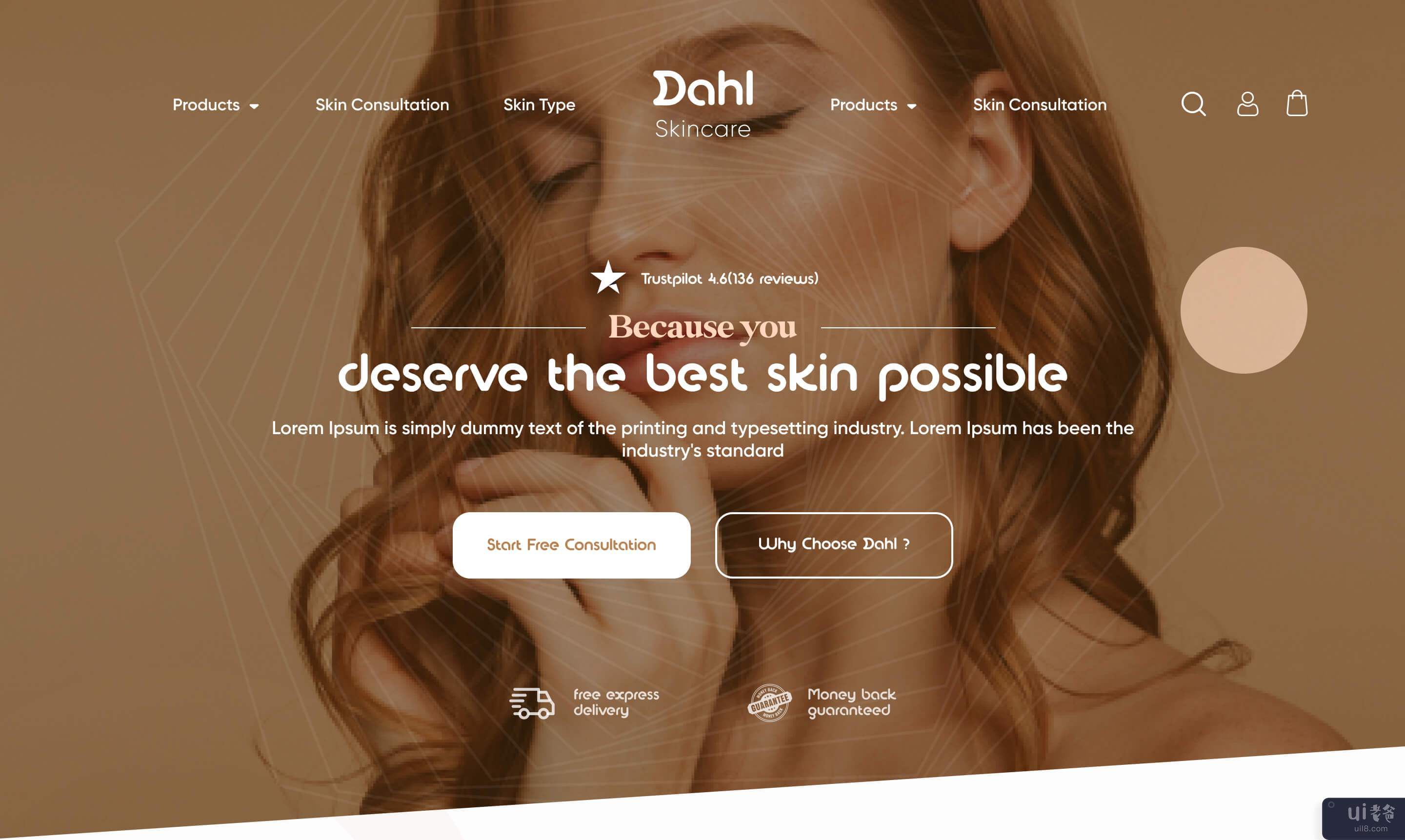Open the Skin Consultation left nav item

[x=382, y=104]
